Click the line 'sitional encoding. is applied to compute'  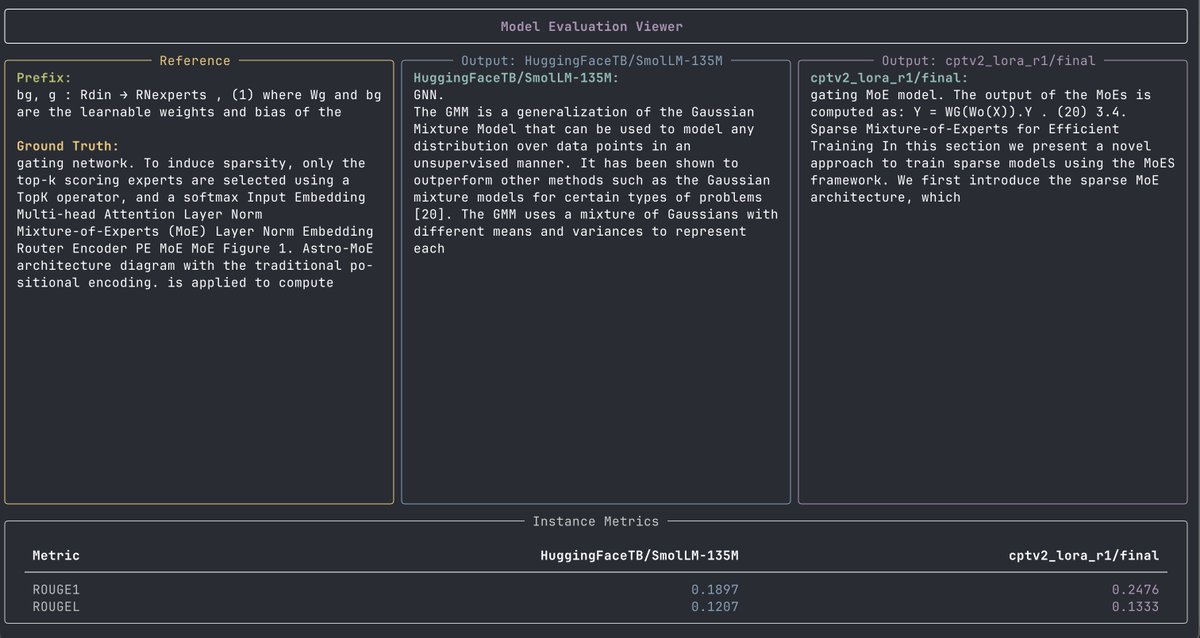[175, 282]
